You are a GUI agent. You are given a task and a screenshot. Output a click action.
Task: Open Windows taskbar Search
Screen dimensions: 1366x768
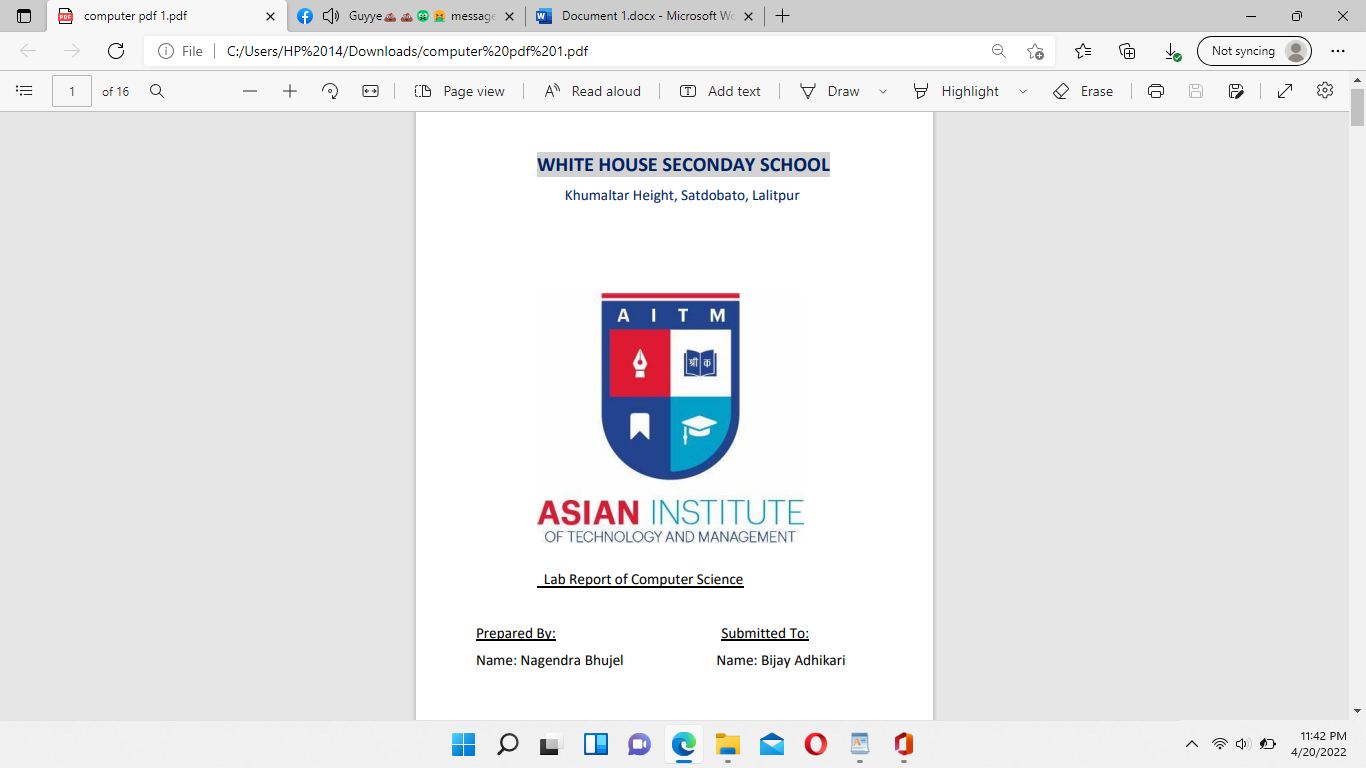[x=507, y=744]
